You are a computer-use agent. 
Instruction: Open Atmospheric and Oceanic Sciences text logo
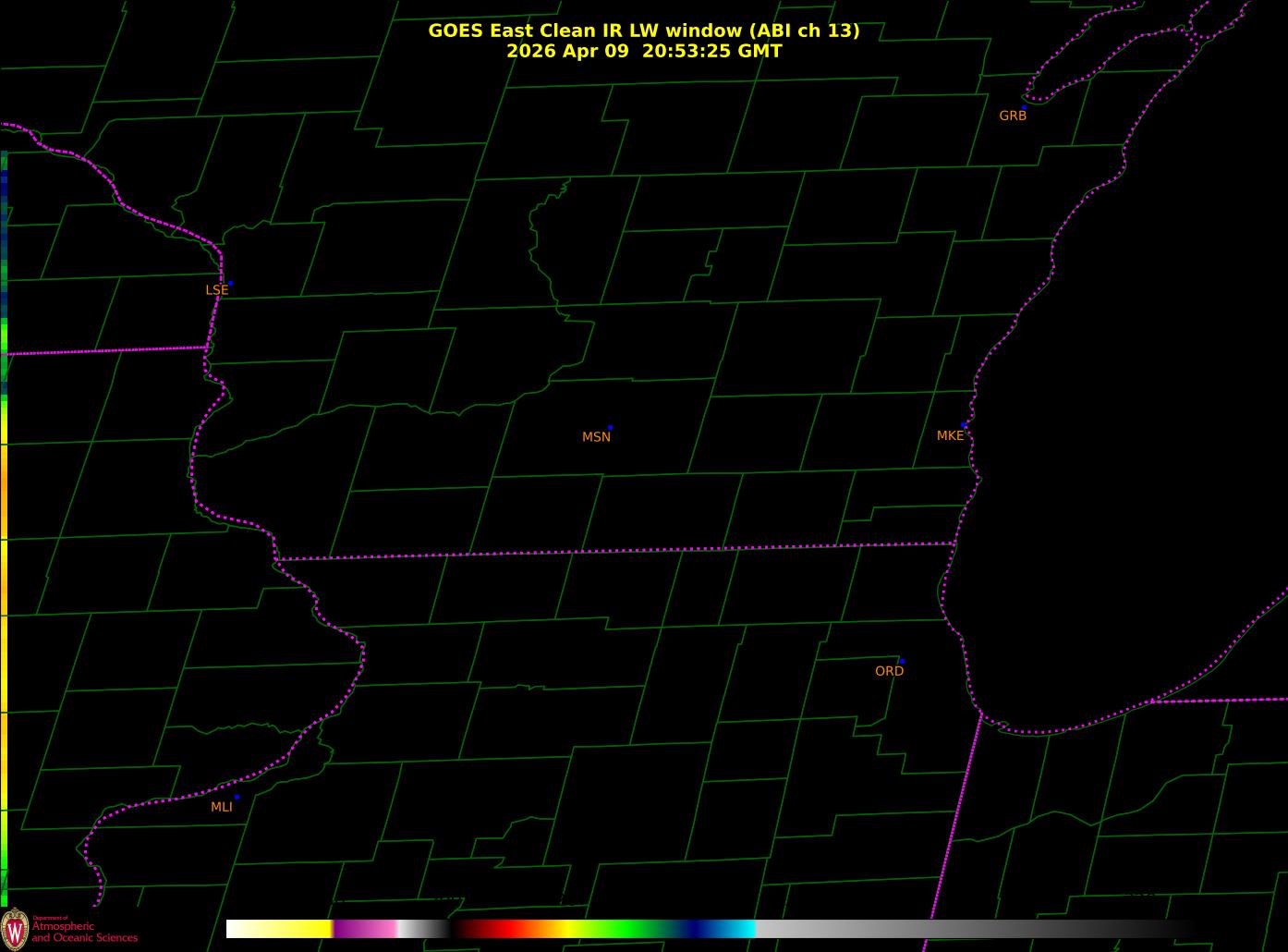point(84,931)
